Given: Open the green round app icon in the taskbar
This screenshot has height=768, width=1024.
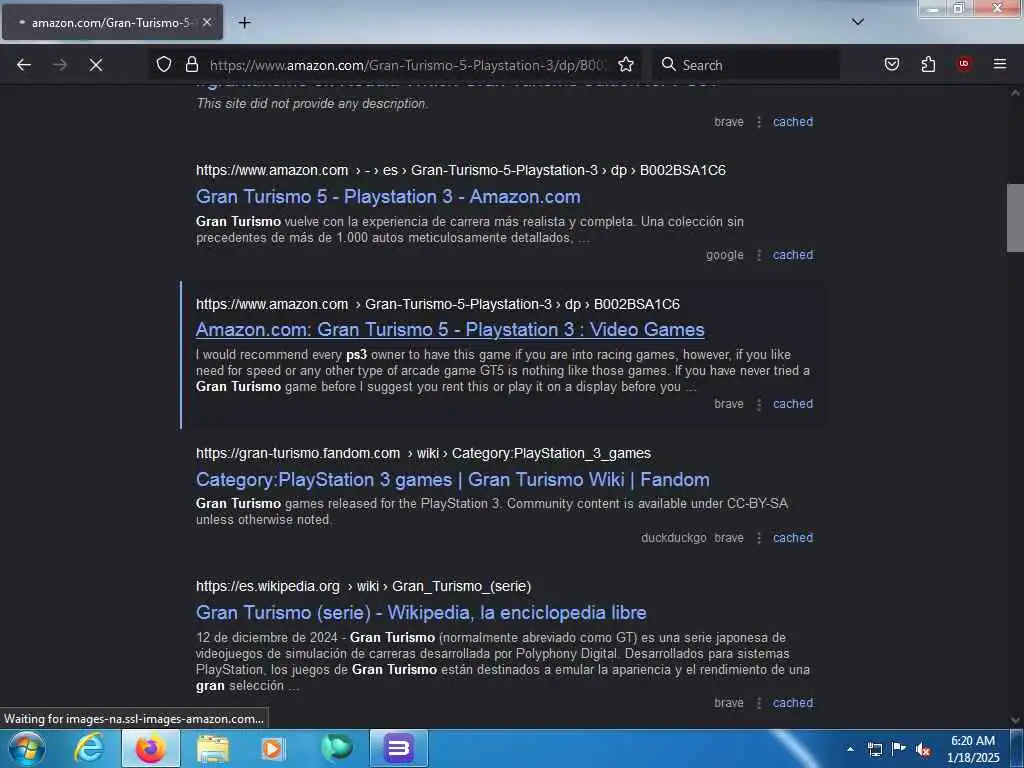Looking at the screenshot, I should tap(336, 748).
